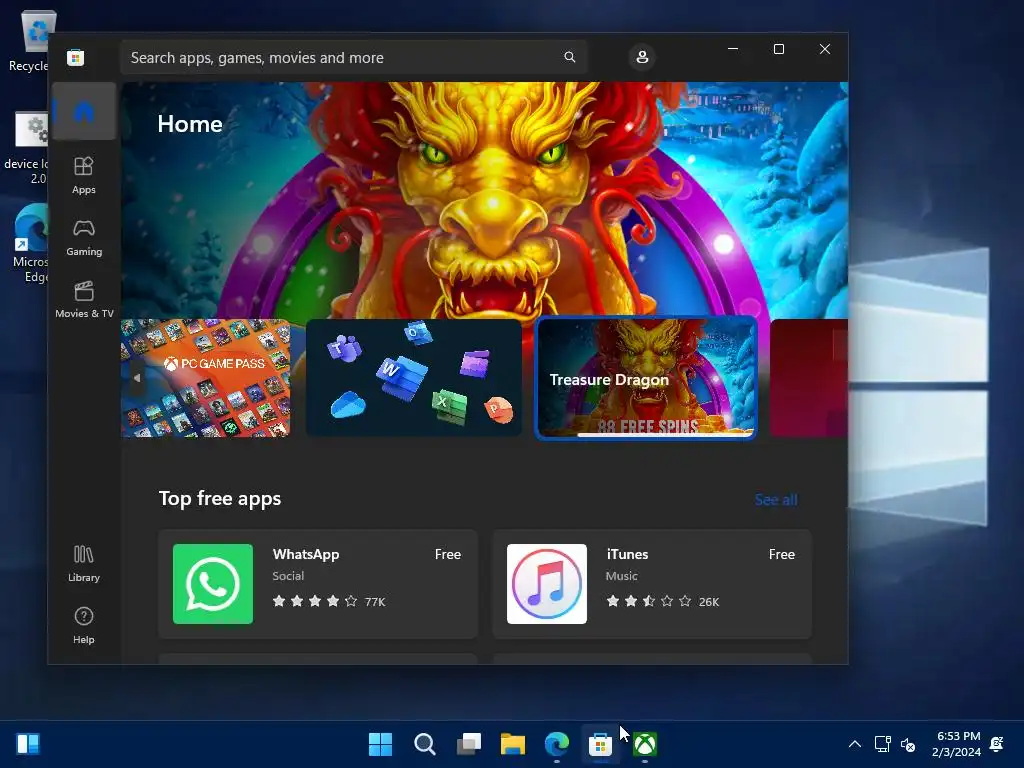Show hidden system tray icons
This screenshot has height=768, width=1024.
[x=854, y=744]
